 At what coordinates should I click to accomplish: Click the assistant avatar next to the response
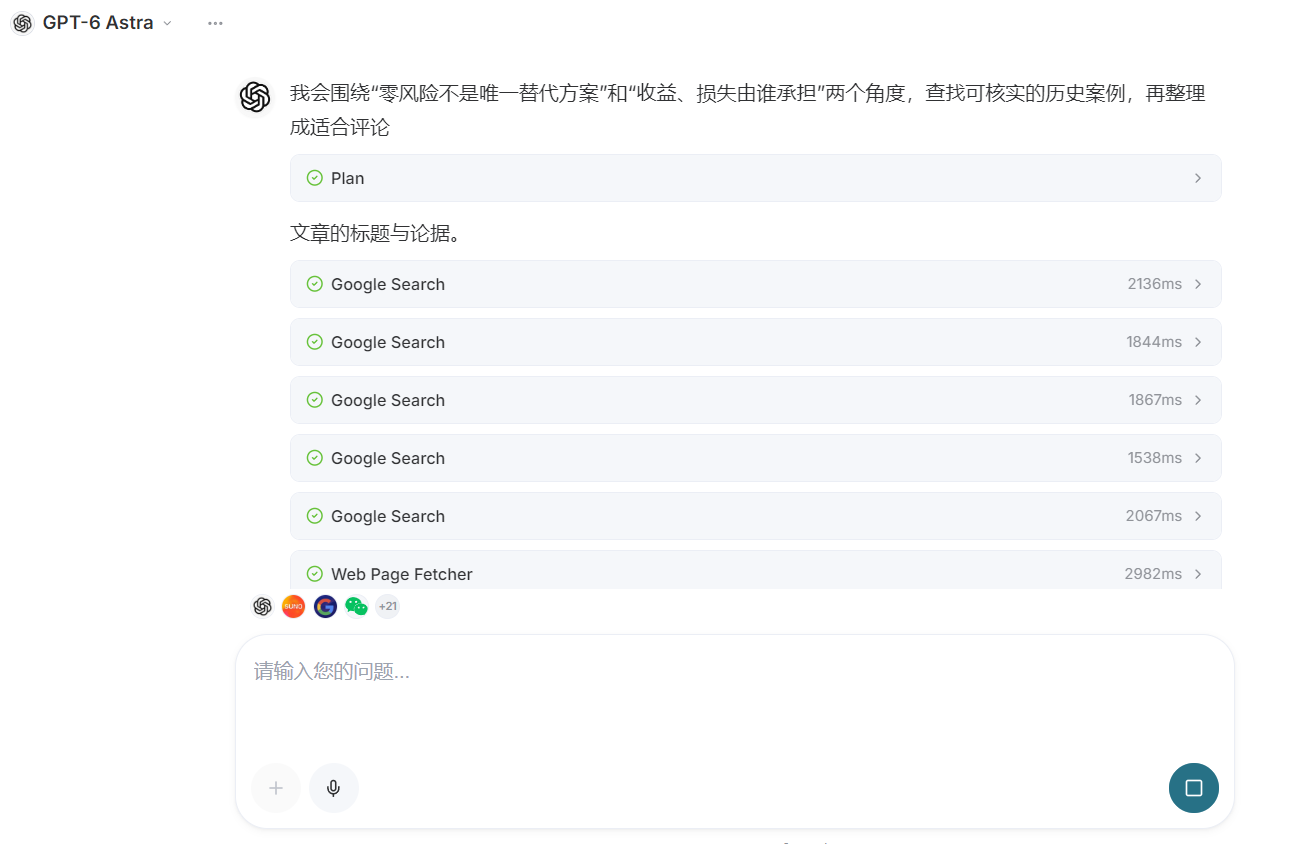[x=255, y=97]
